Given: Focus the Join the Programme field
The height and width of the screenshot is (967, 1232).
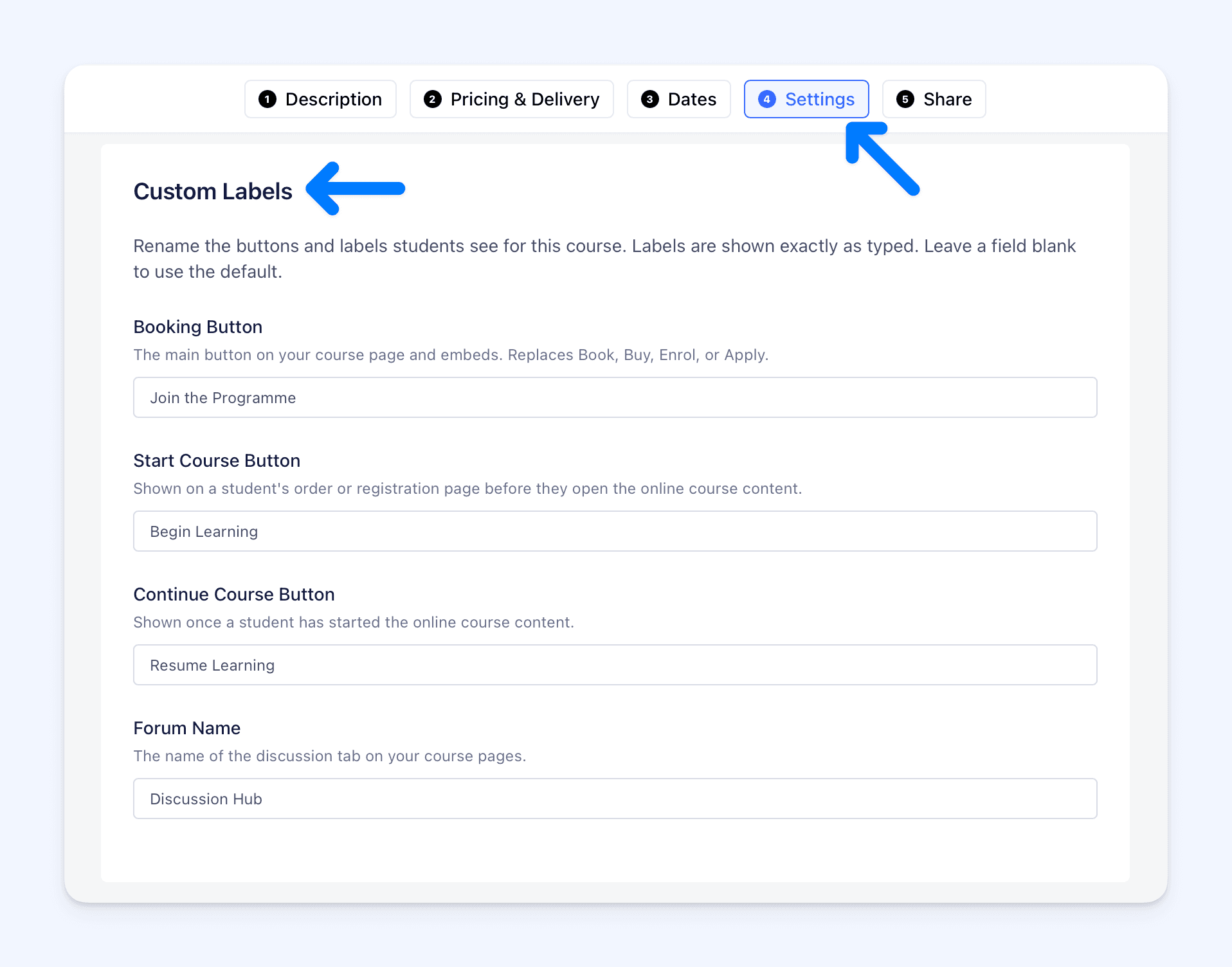Looking at the screenshot, I should [x=615, y=397].
